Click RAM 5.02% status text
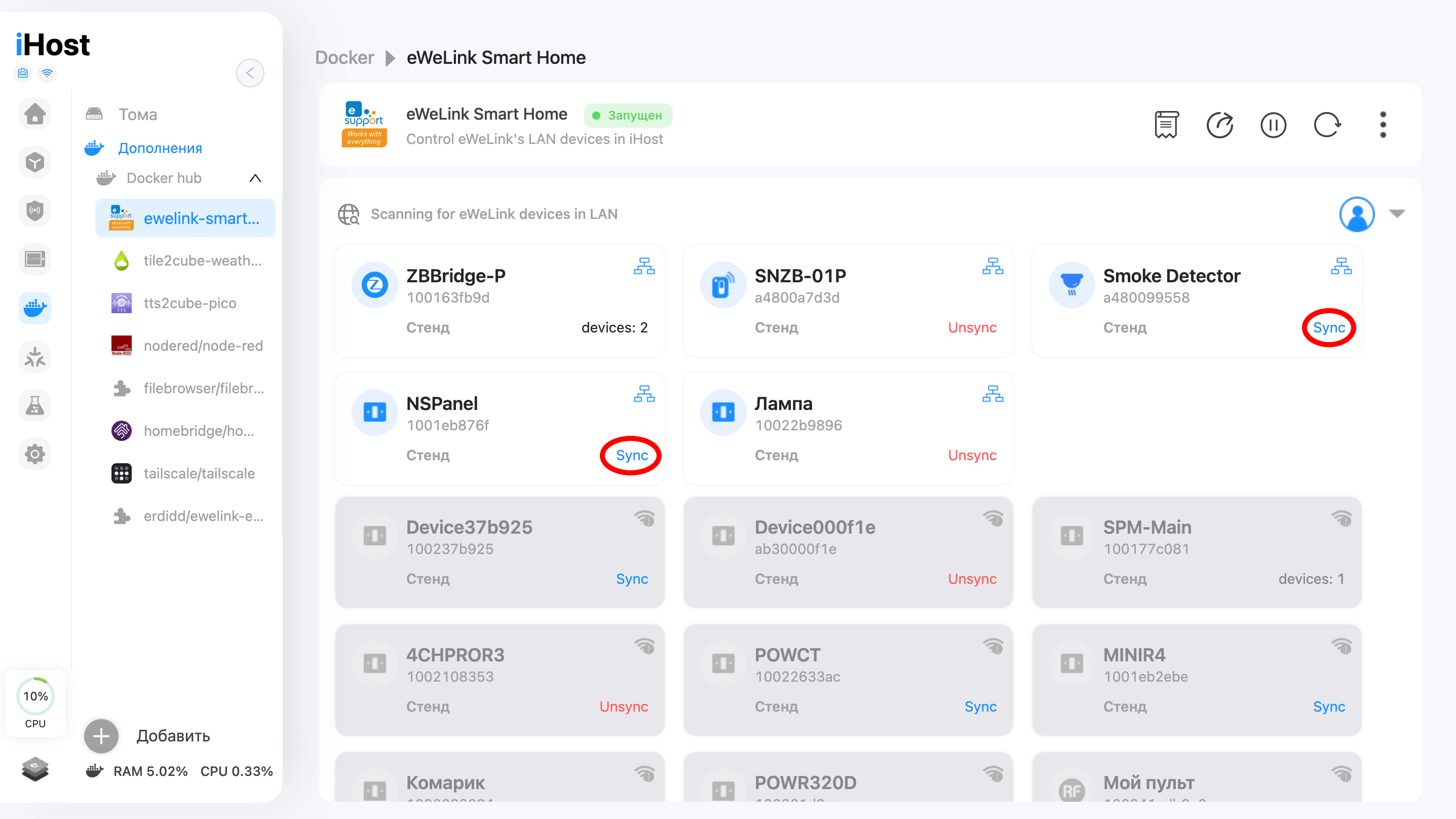 (x=150, y=771)
